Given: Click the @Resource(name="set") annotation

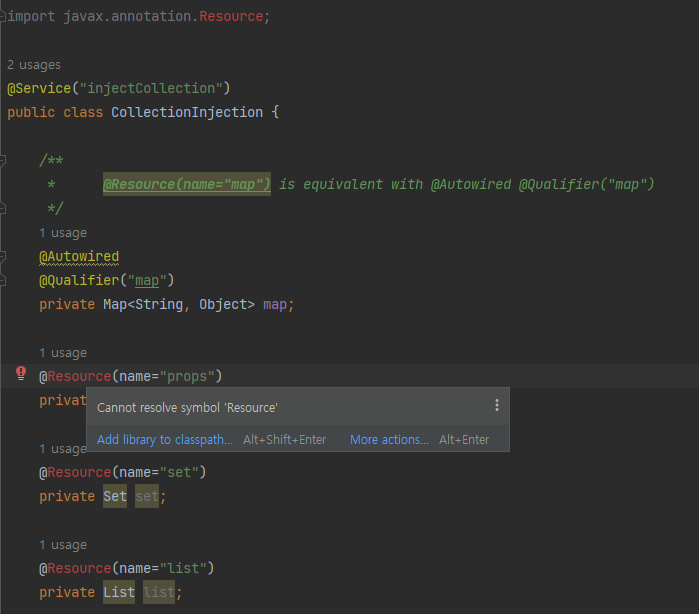Looking at the screenshot, I should tap(123, 472).
